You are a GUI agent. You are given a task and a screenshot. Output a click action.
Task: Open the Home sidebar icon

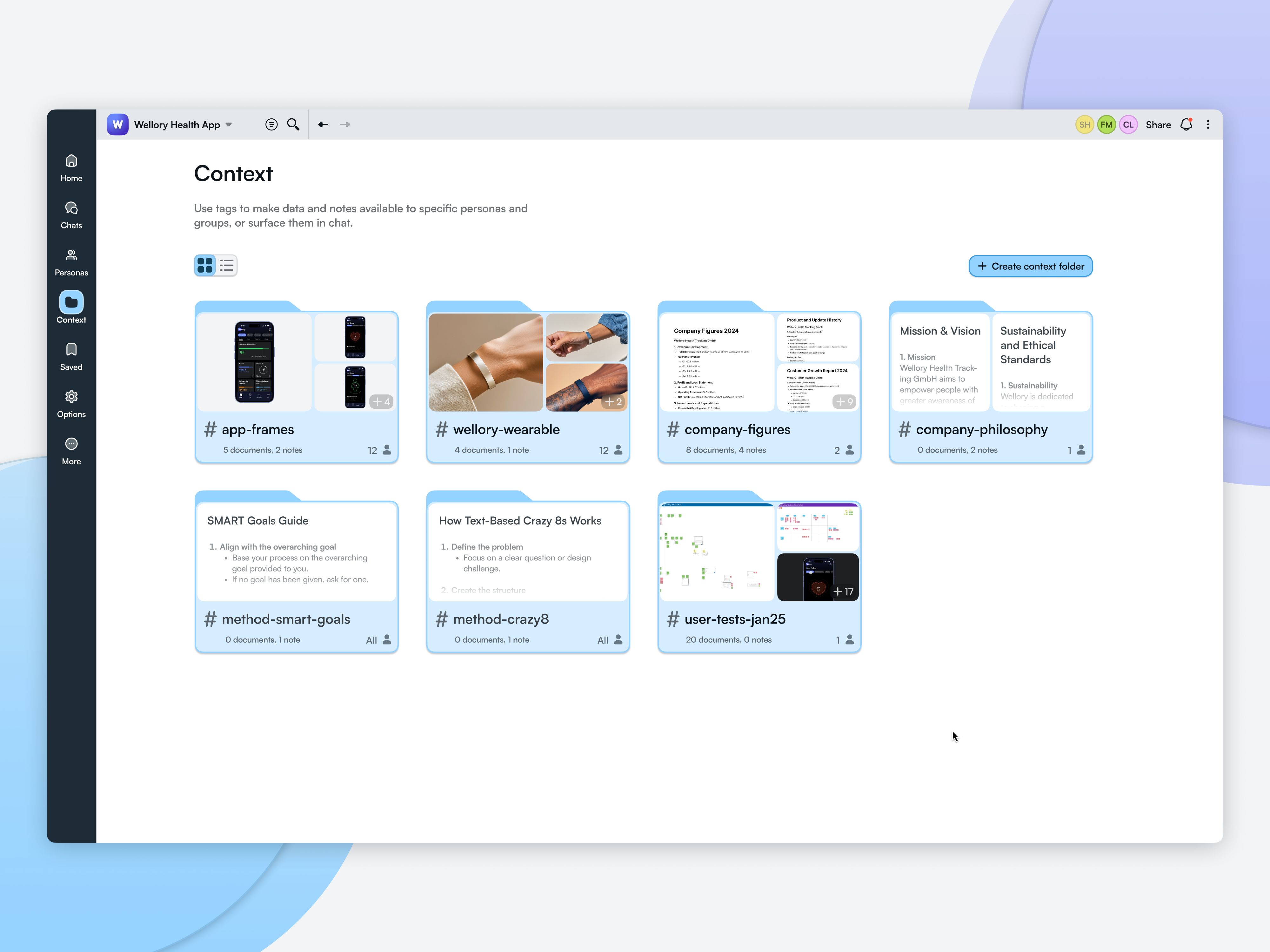[71, 167]
